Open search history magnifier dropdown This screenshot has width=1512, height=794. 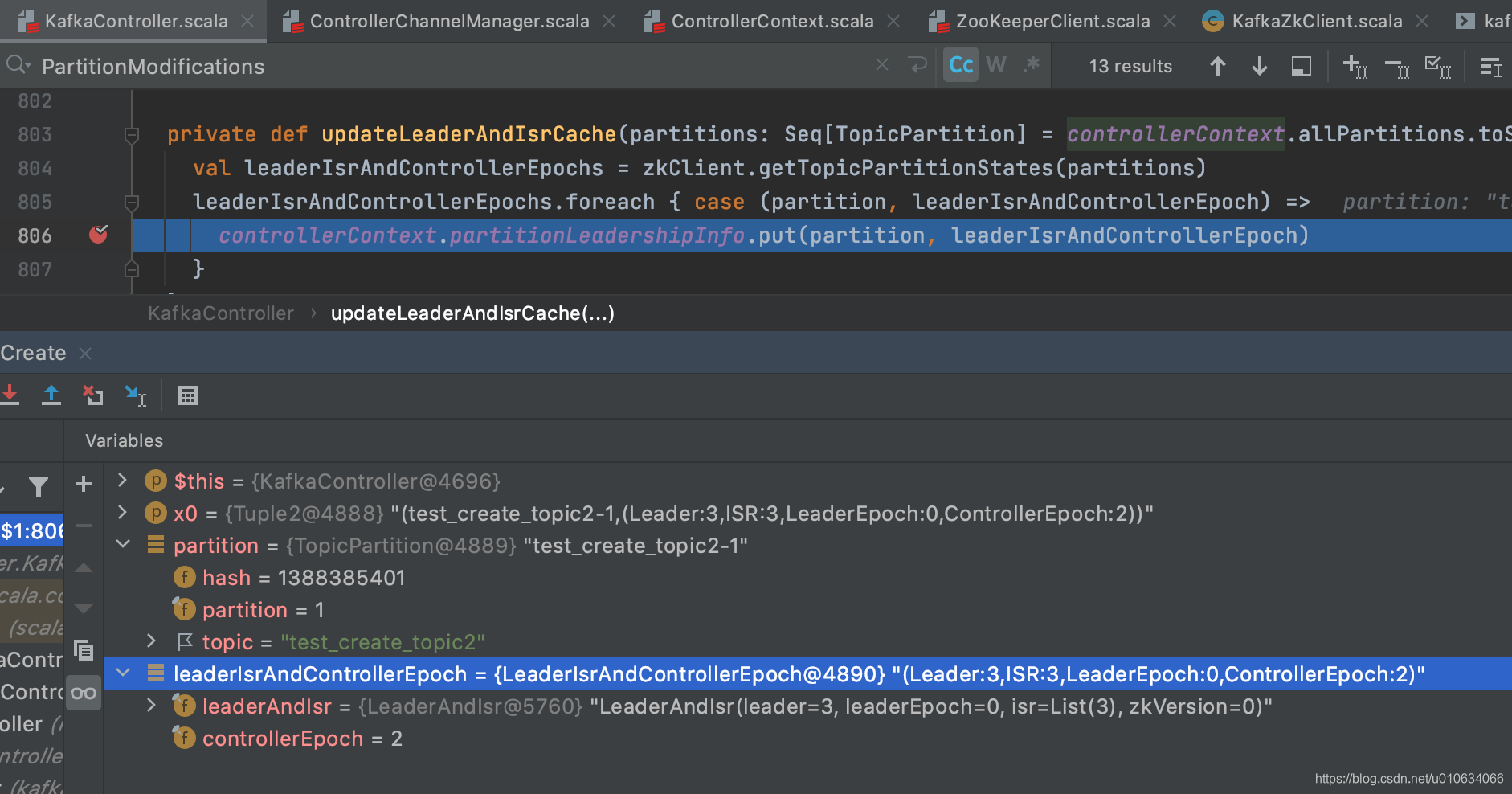click(x=18, y=64)
